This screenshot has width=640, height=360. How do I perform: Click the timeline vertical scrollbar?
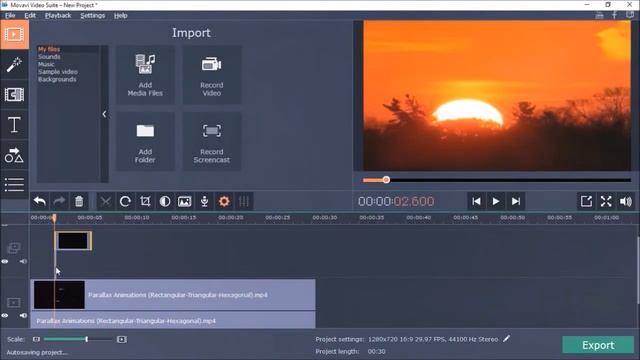[x=638, y=269]
